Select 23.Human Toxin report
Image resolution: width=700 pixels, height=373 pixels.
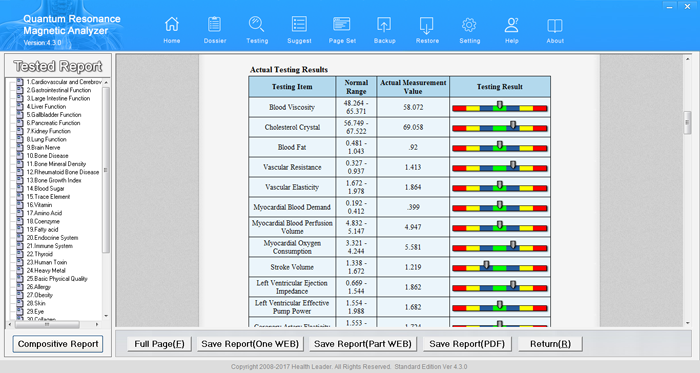46,262
